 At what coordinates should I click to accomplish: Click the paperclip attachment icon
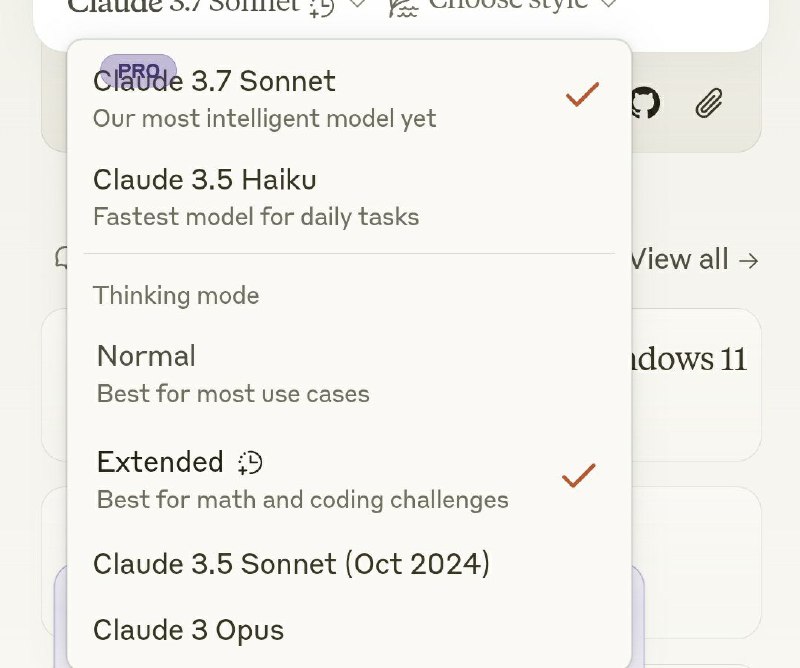click(x=710, y=102)
